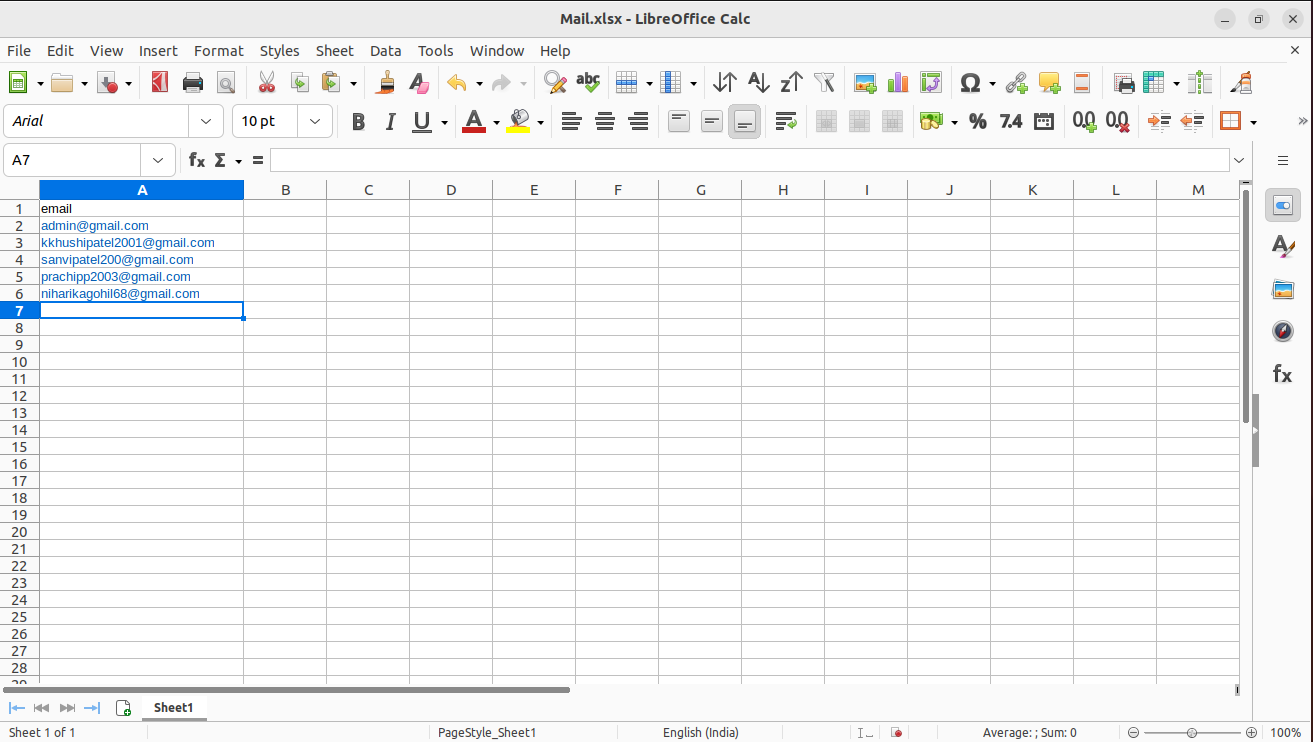Screen dimensions: 1313x742
Task: Open Sidebar Styles deck
Action: coord(1282,245)
